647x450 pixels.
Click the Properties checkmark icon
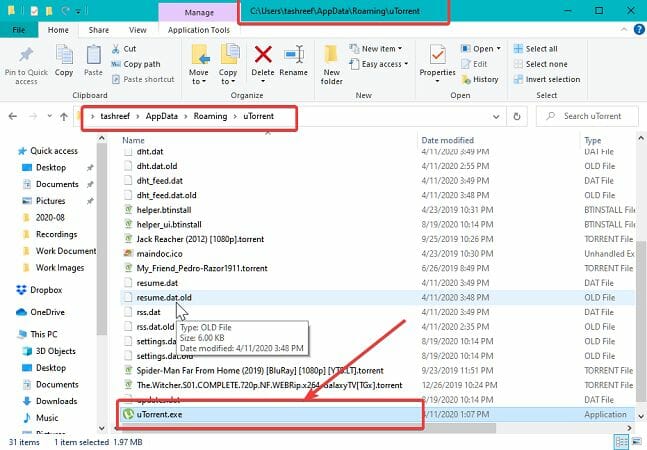(437, 55)
